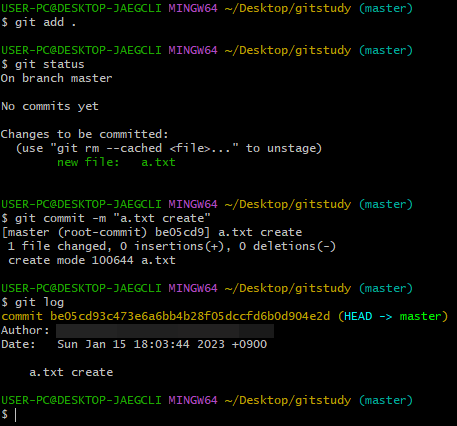Click the cyan "HEAD" reference in git log

pyautogui.click(x=358, y=316)
